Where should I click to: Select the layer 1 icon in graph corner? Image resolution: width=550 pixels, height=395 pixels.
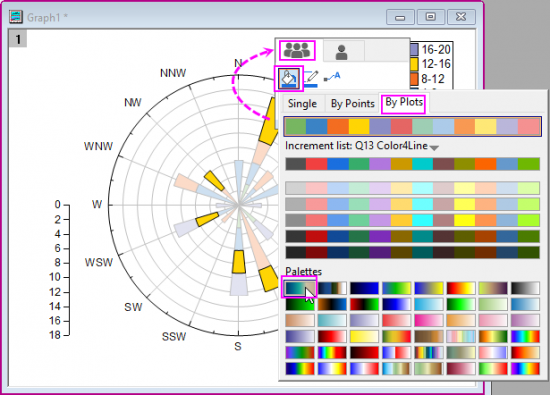click(x=18, y=39)
